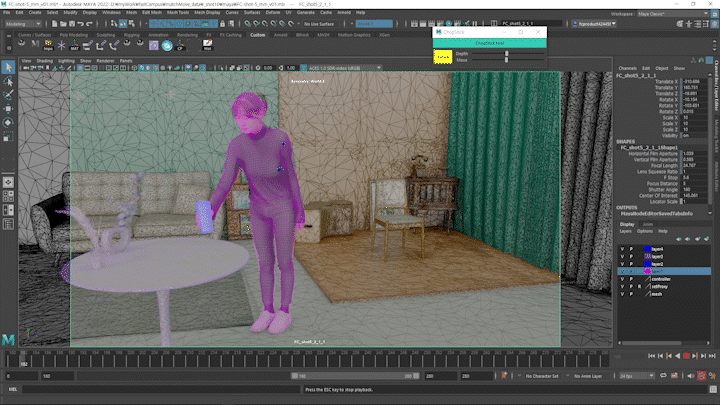Click the MEL command line field
720x405 pixels.
[x=161, y=389]
